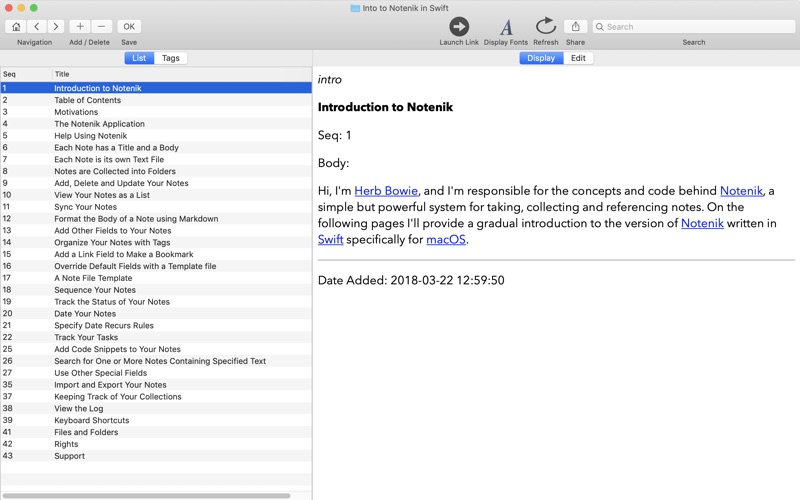Navigate to the previous note arrow
The height and width of the screenshot is (500, 800).
tap(37, 27)
